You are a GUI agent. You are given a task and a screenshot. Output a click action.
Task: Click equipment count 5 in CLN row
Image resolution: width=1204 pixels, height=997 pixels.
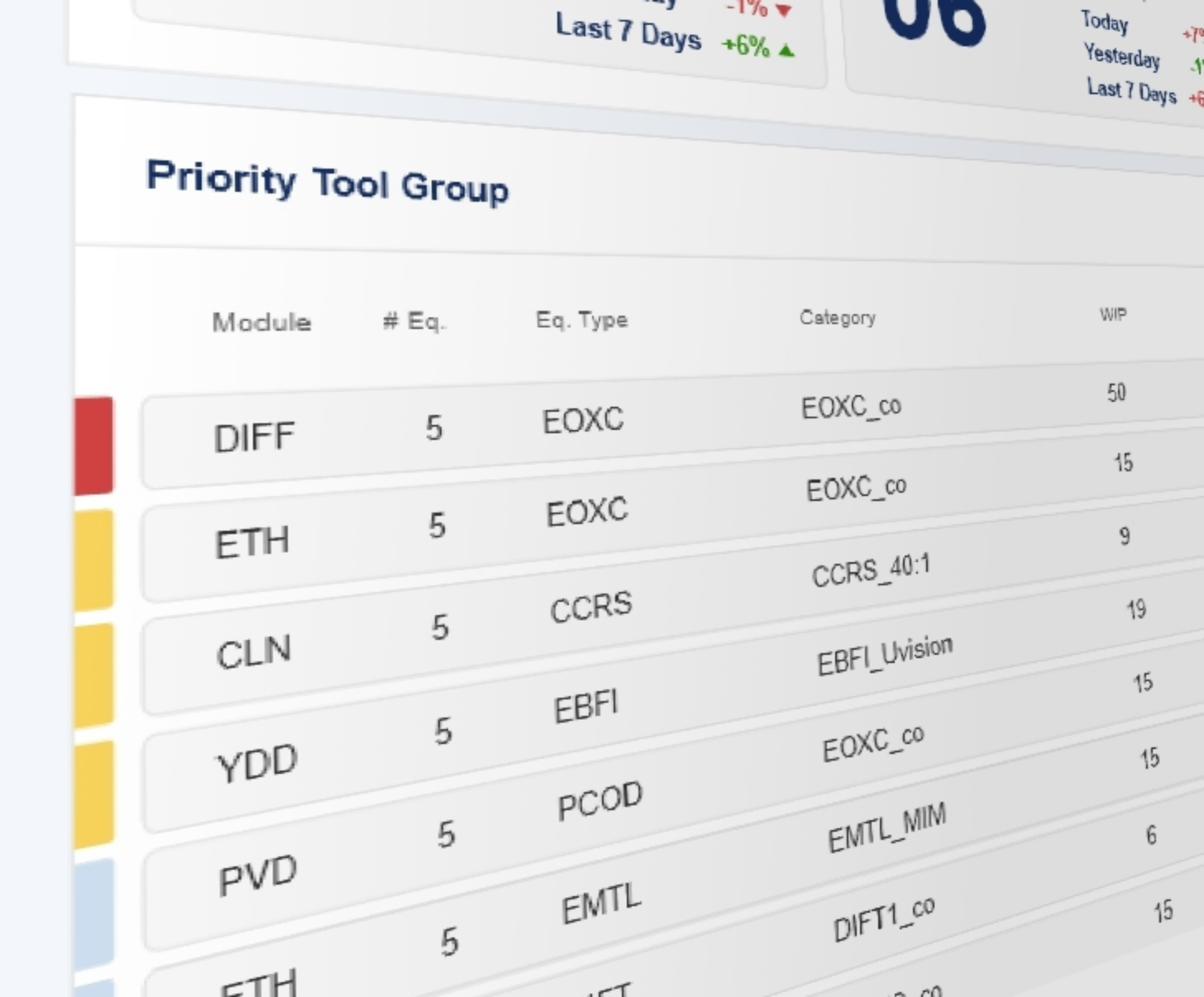[440, 627]
